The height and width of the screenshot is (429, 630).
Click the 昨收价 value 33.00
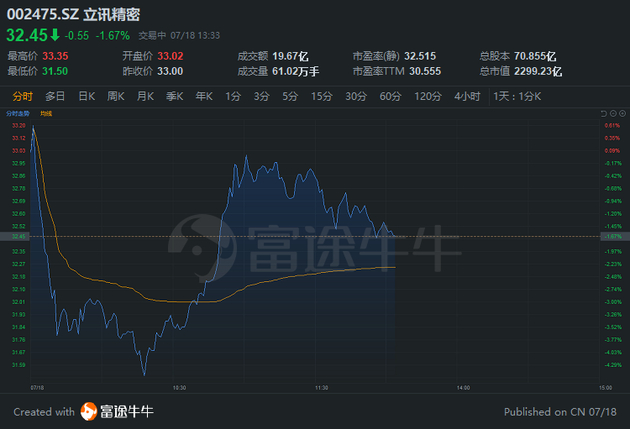click(170, 71)
